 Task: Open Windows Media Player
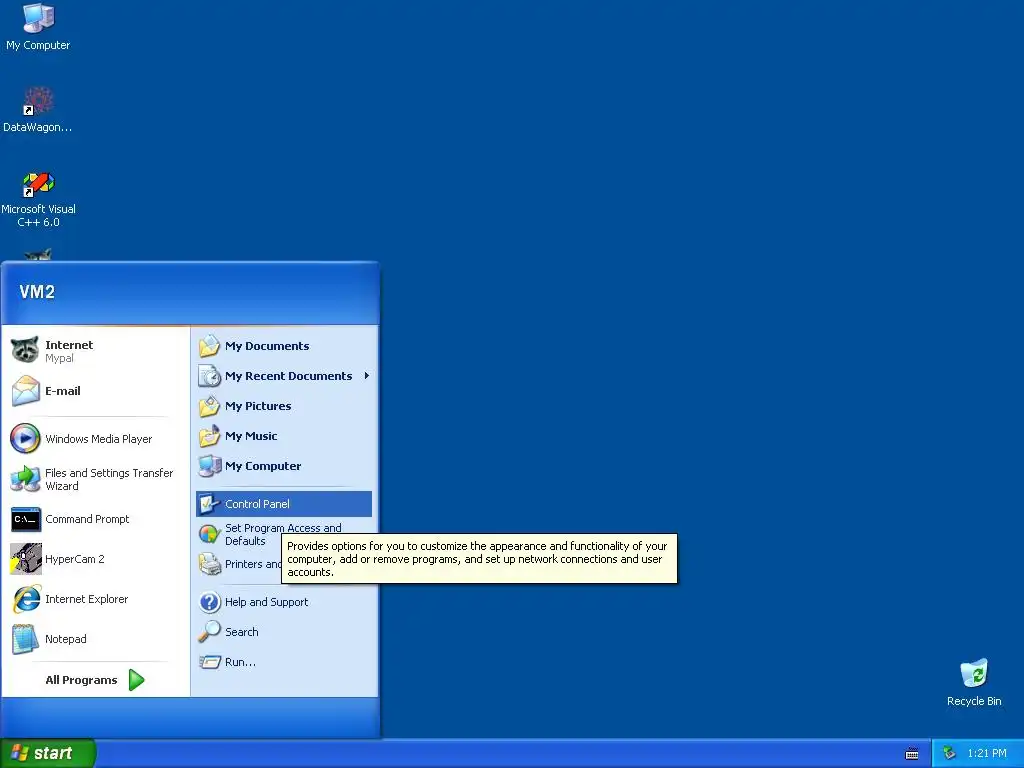coord(95,439)
